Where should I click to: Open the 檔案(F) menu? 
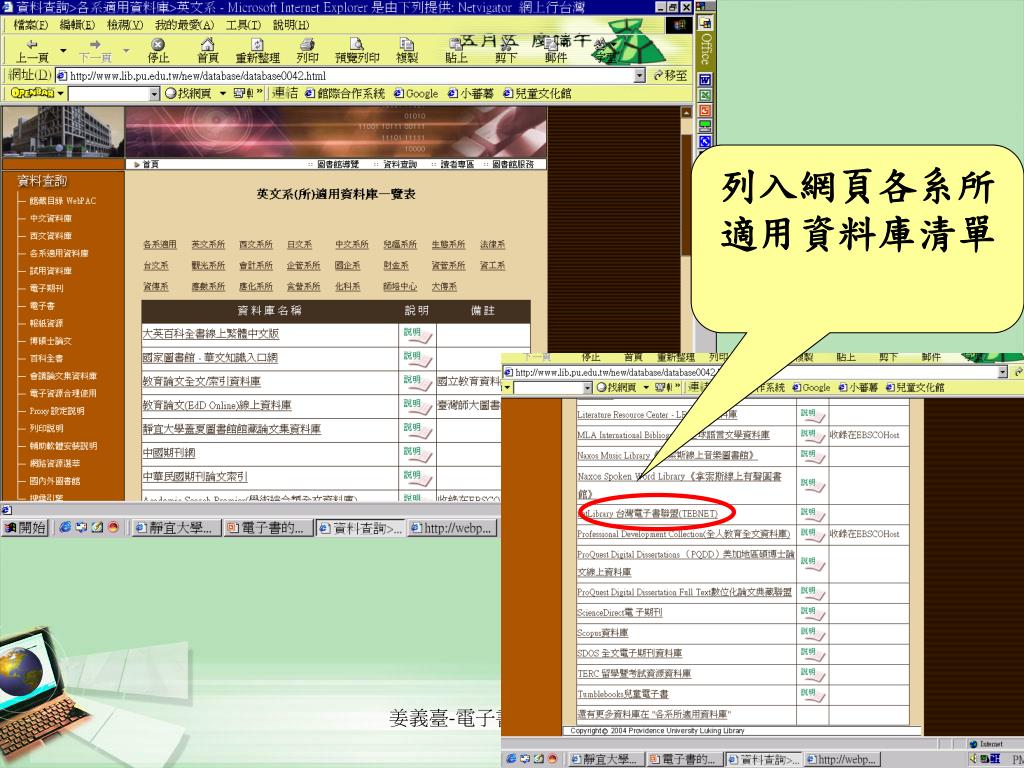click(x=31, y=25)
